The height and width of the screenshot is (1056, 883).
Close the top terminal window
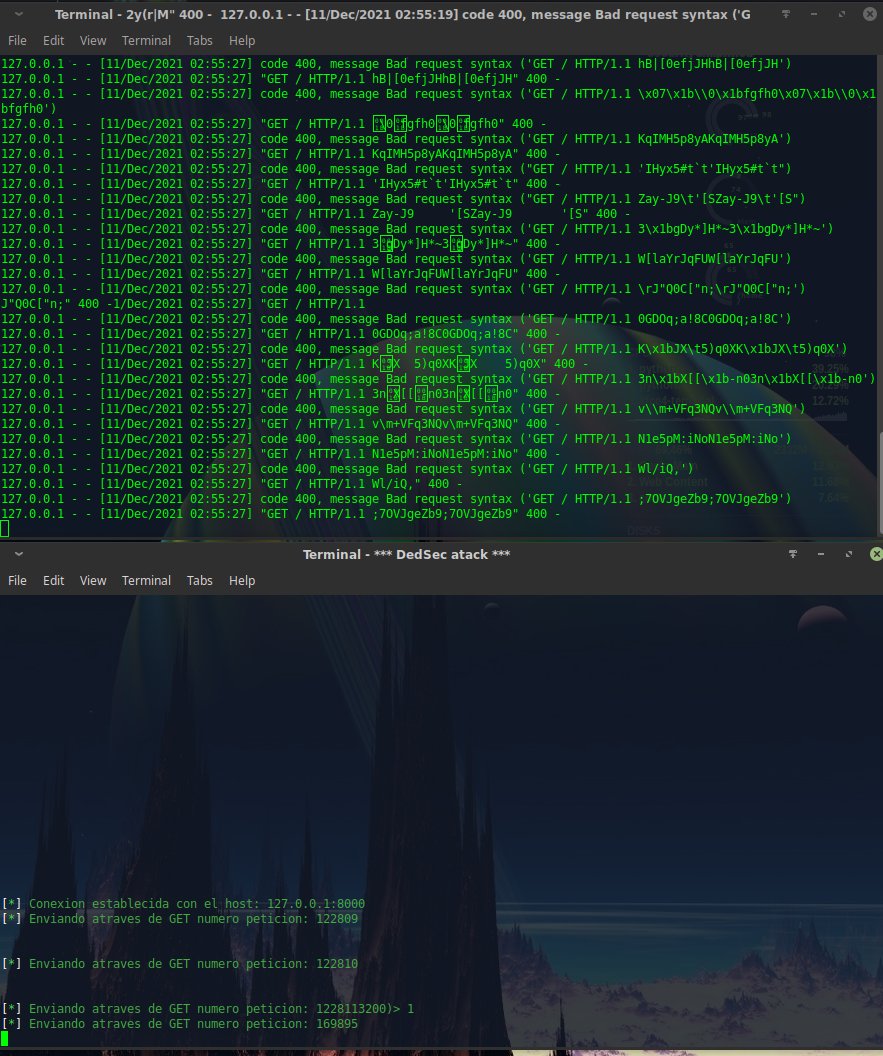click(870, 14)
